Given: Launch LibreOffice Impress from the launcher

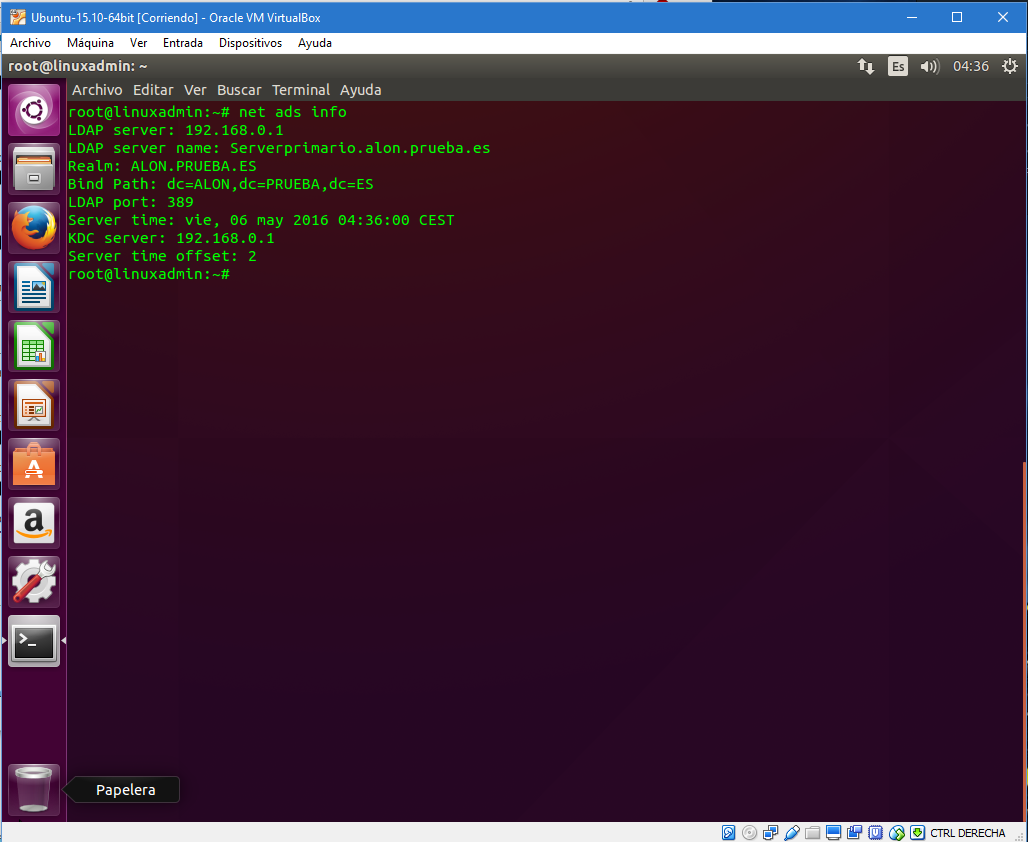Looking at the screenshot, I should coord(34,405).
